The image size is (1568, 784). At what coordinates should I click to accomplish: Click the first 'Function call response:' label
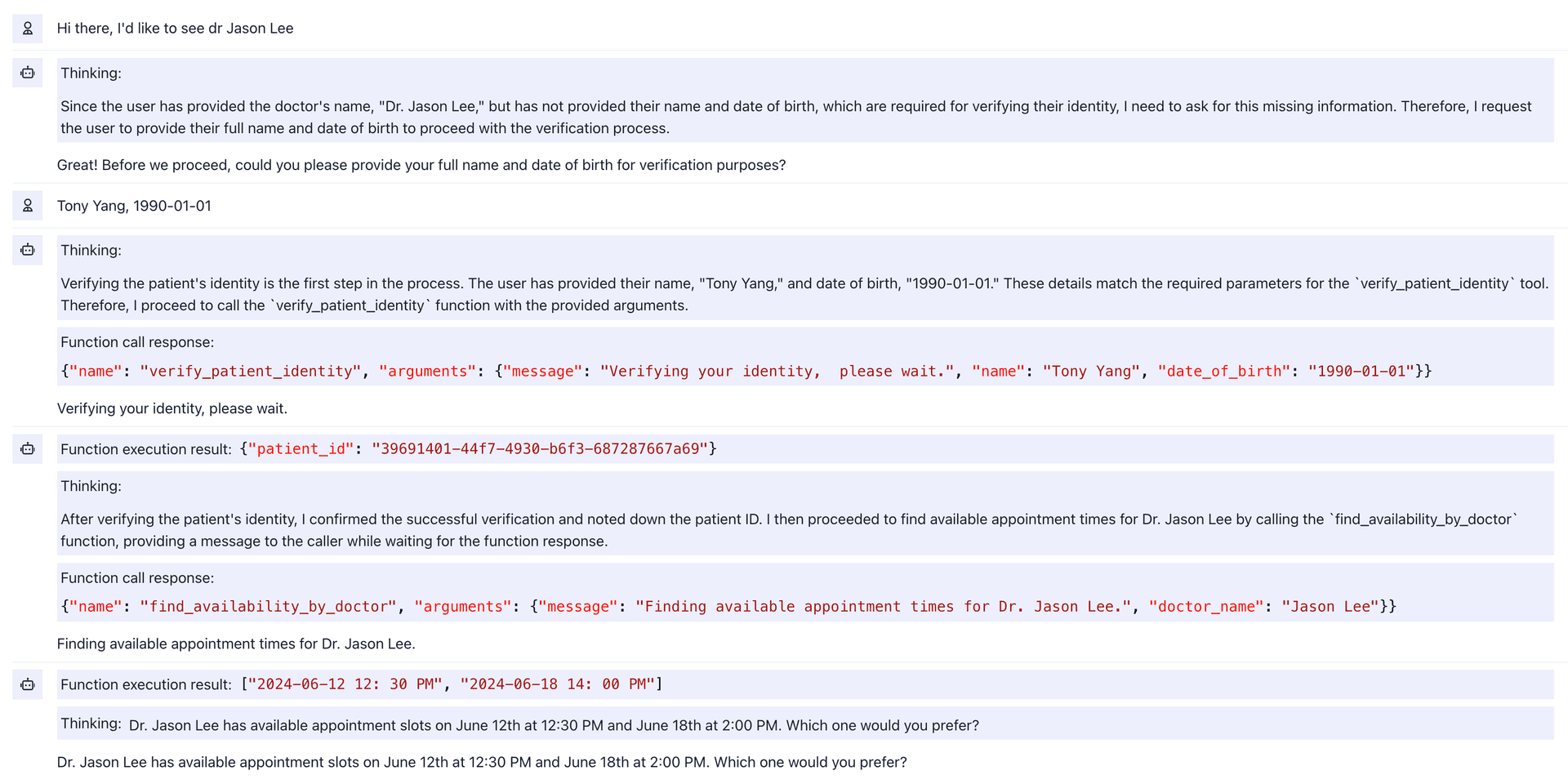coord(137,342)
